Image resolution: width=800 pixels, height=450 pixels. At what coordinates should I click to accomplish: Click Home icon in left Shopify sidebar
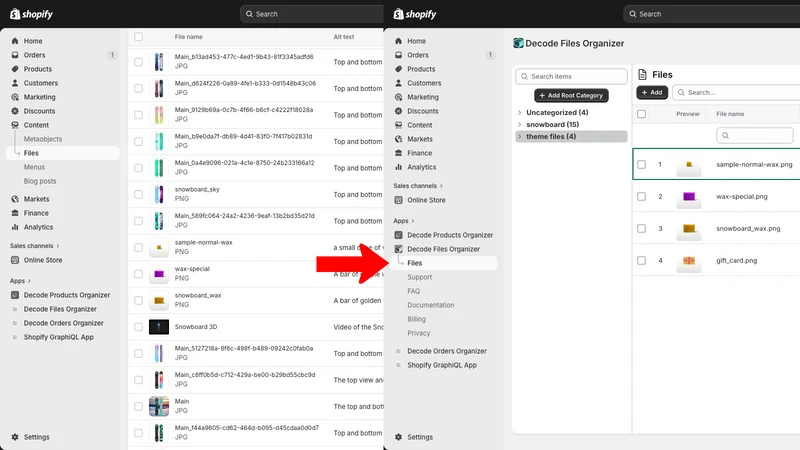[x=15, y=41]
